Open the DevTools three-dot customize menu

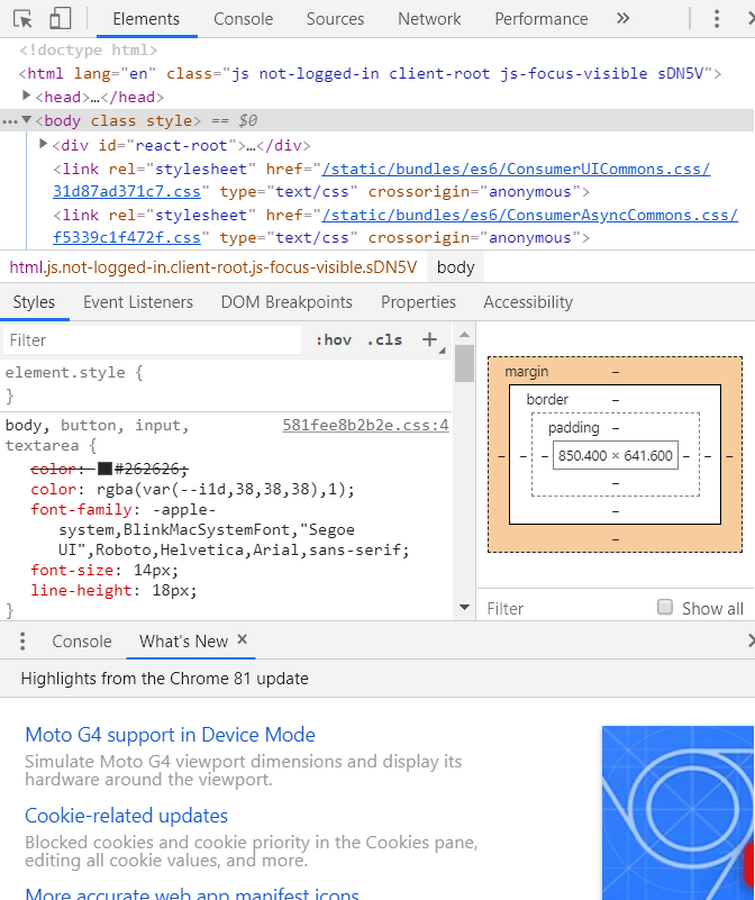click(x=717, y=19)
